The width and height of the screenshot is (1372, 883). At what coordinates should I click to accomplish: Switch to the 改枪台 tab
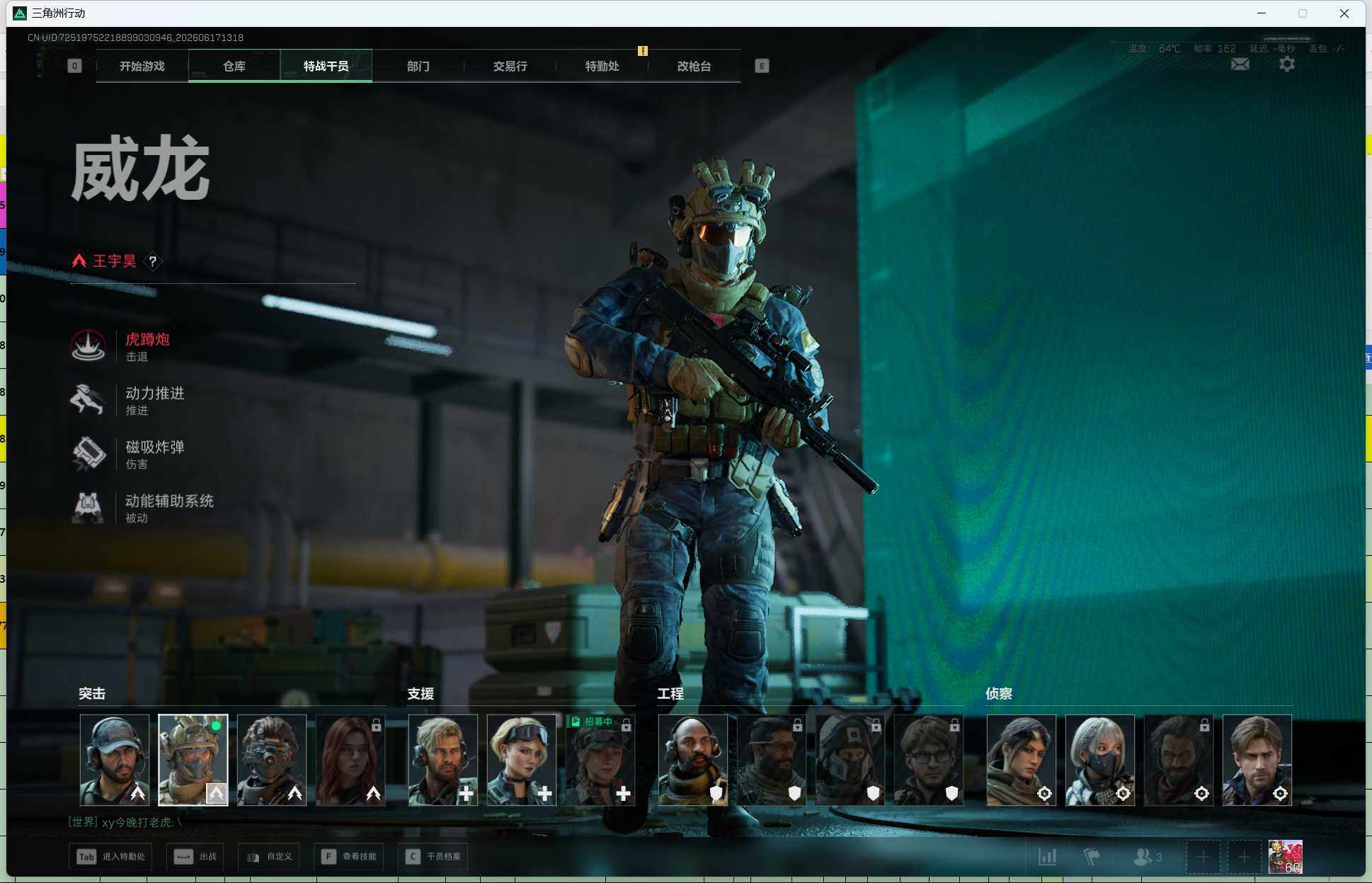tap(694, 66)
